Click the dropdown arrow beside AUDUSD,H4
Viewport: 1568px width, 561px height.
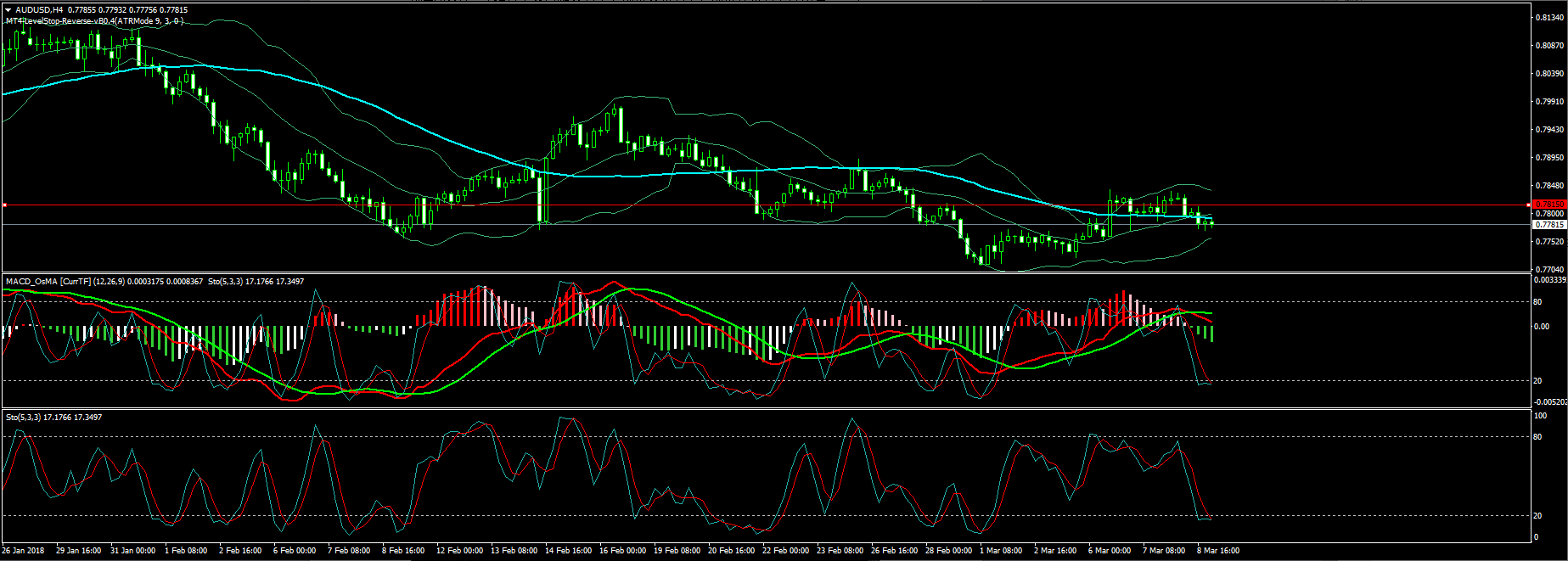7,10
